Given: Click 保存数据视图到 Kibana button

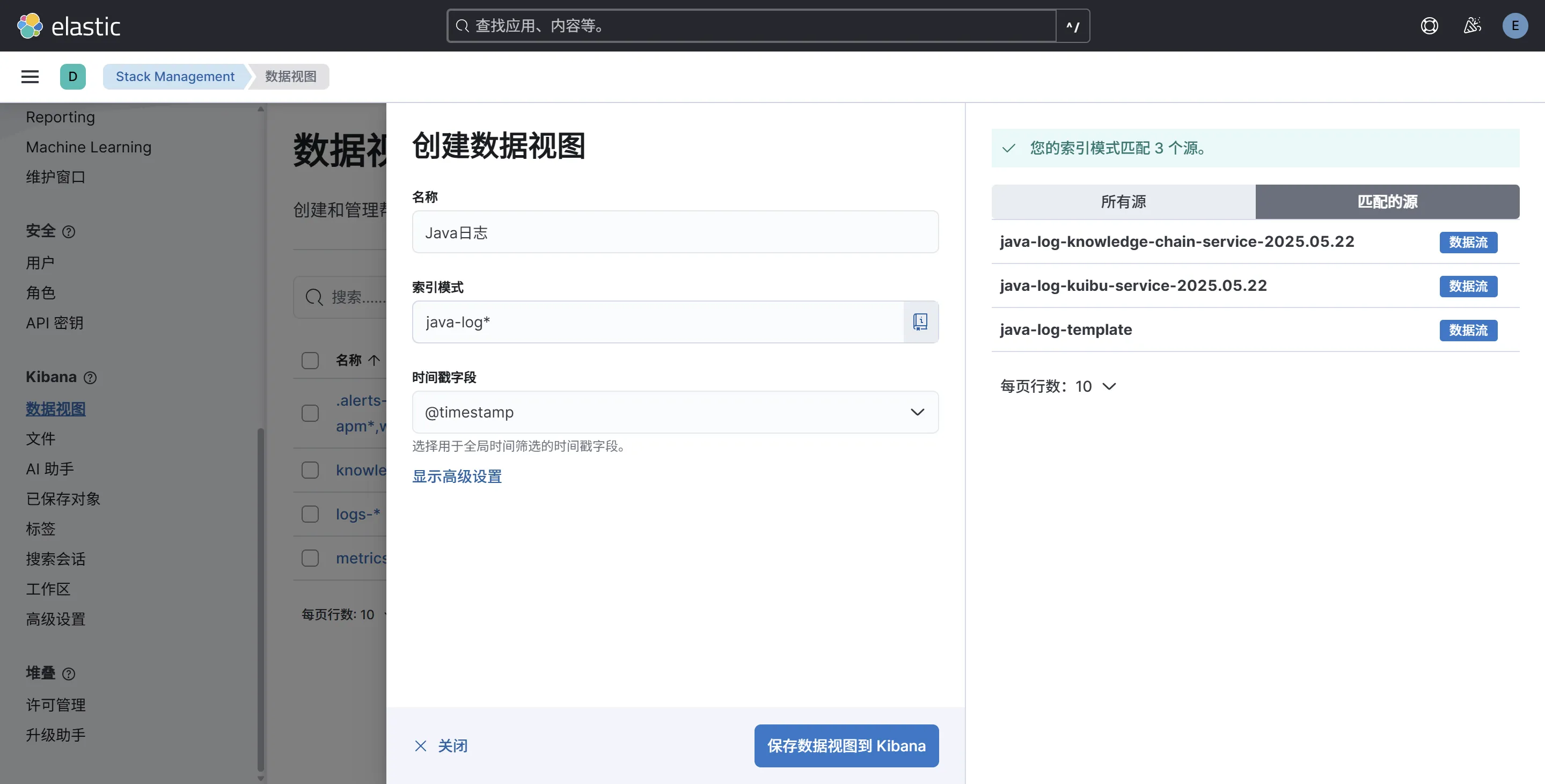Looking at the screenshot, I should pyautogui.click(x=846, y=745).
